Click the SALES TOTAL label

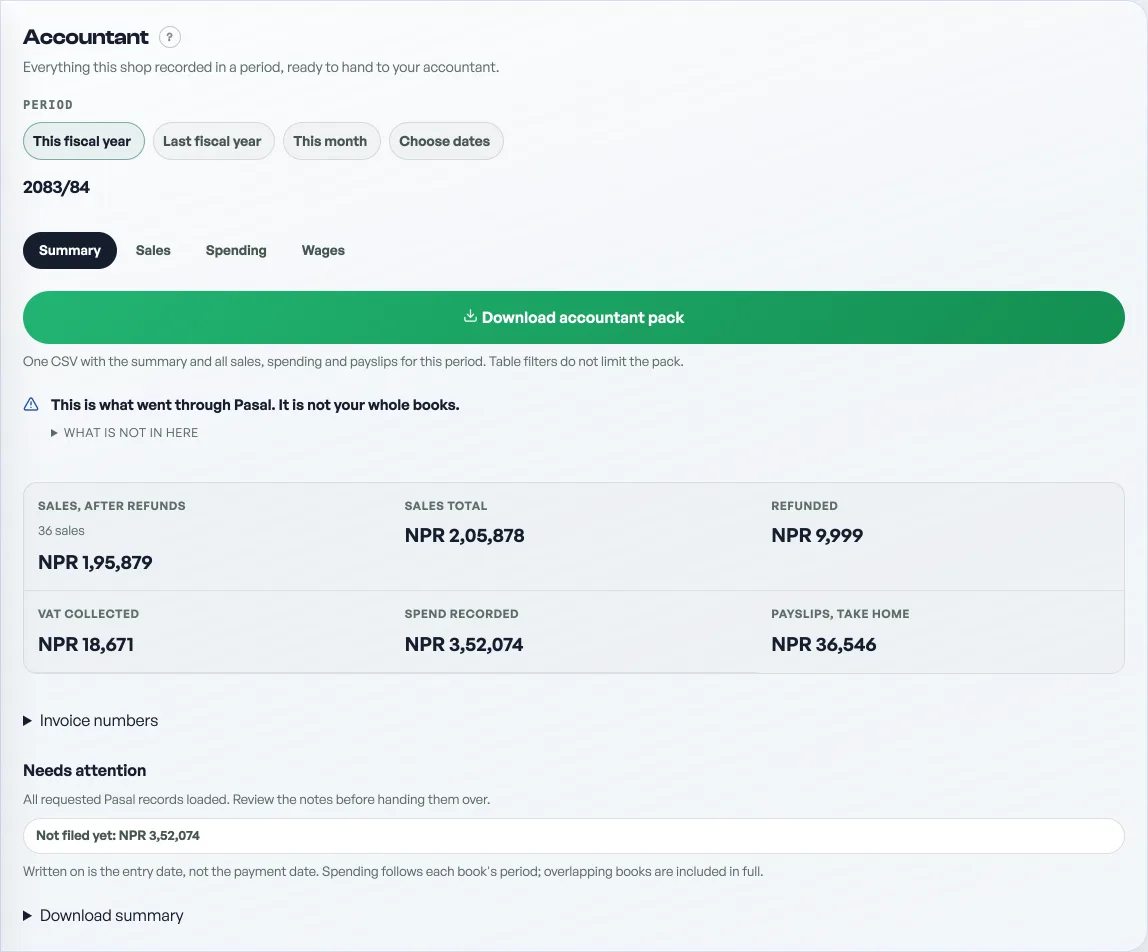tap(446, 506)
